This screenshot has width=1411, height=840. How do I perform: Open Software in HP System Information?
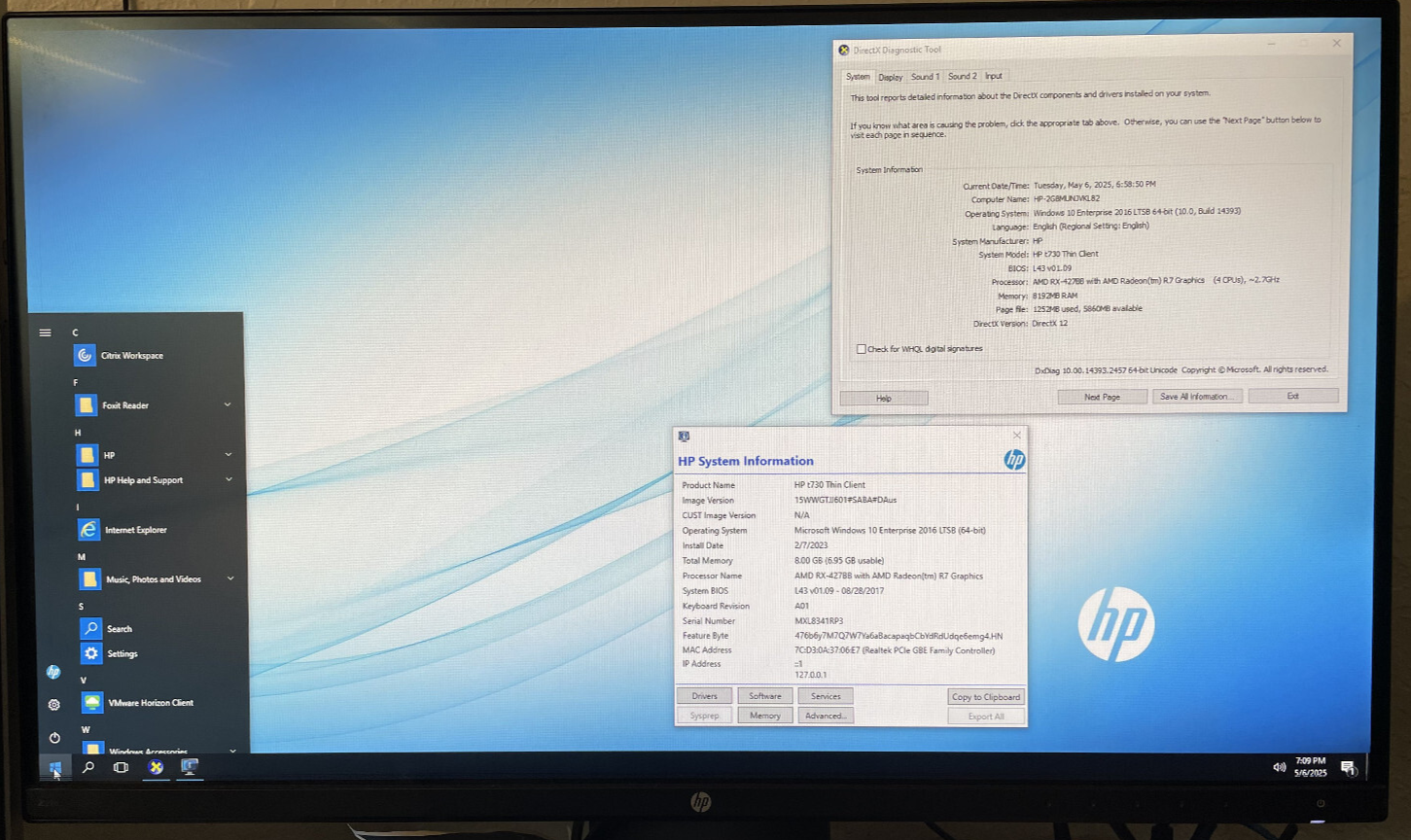(x=765, y=696)
